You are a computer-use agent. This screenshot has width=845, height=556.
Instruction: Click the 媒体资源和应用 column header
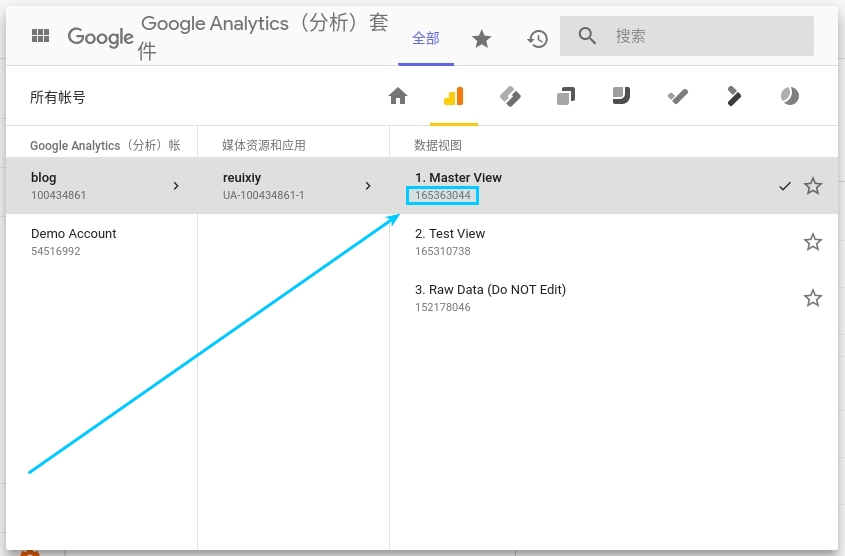pos(264,145)
